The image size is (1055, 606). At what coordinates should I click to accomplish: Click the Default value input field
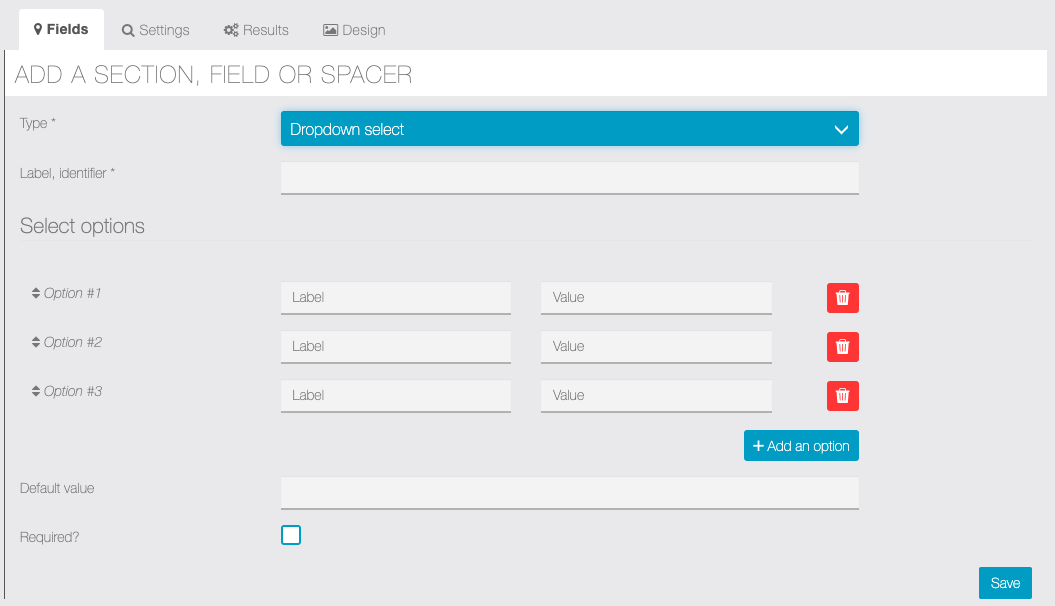(x=569, y=492)
